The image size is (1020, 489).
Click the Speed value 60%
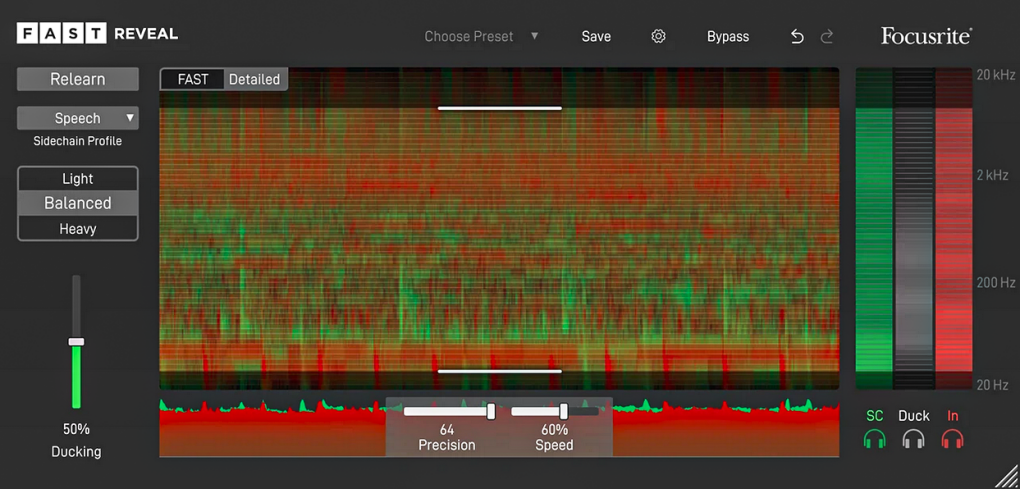pos(554,430)
